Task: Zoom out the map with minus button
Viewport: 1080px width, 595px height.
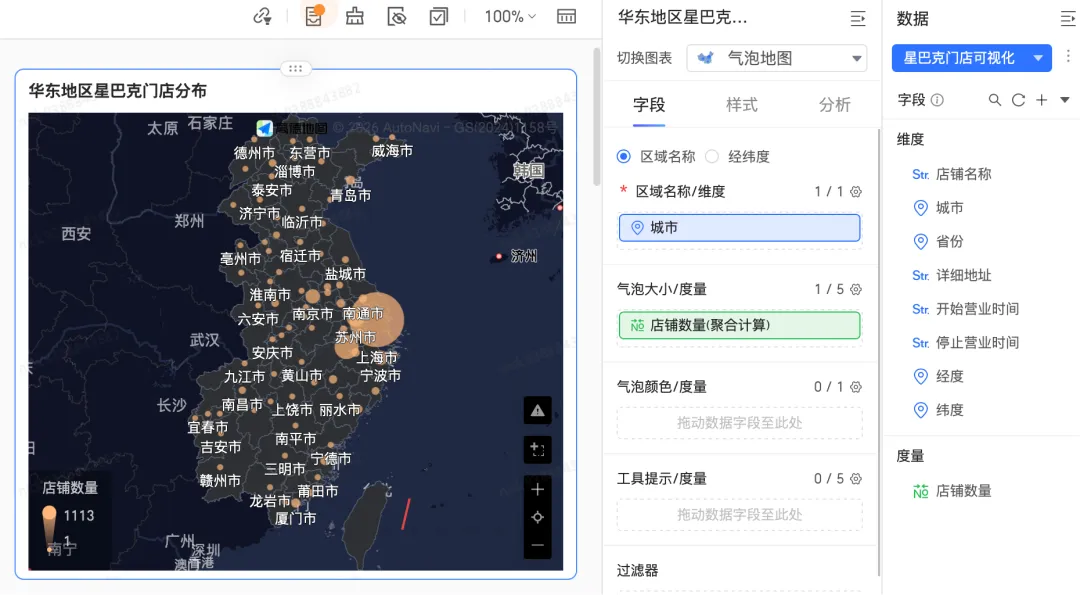Action: [x=537, y=545]
